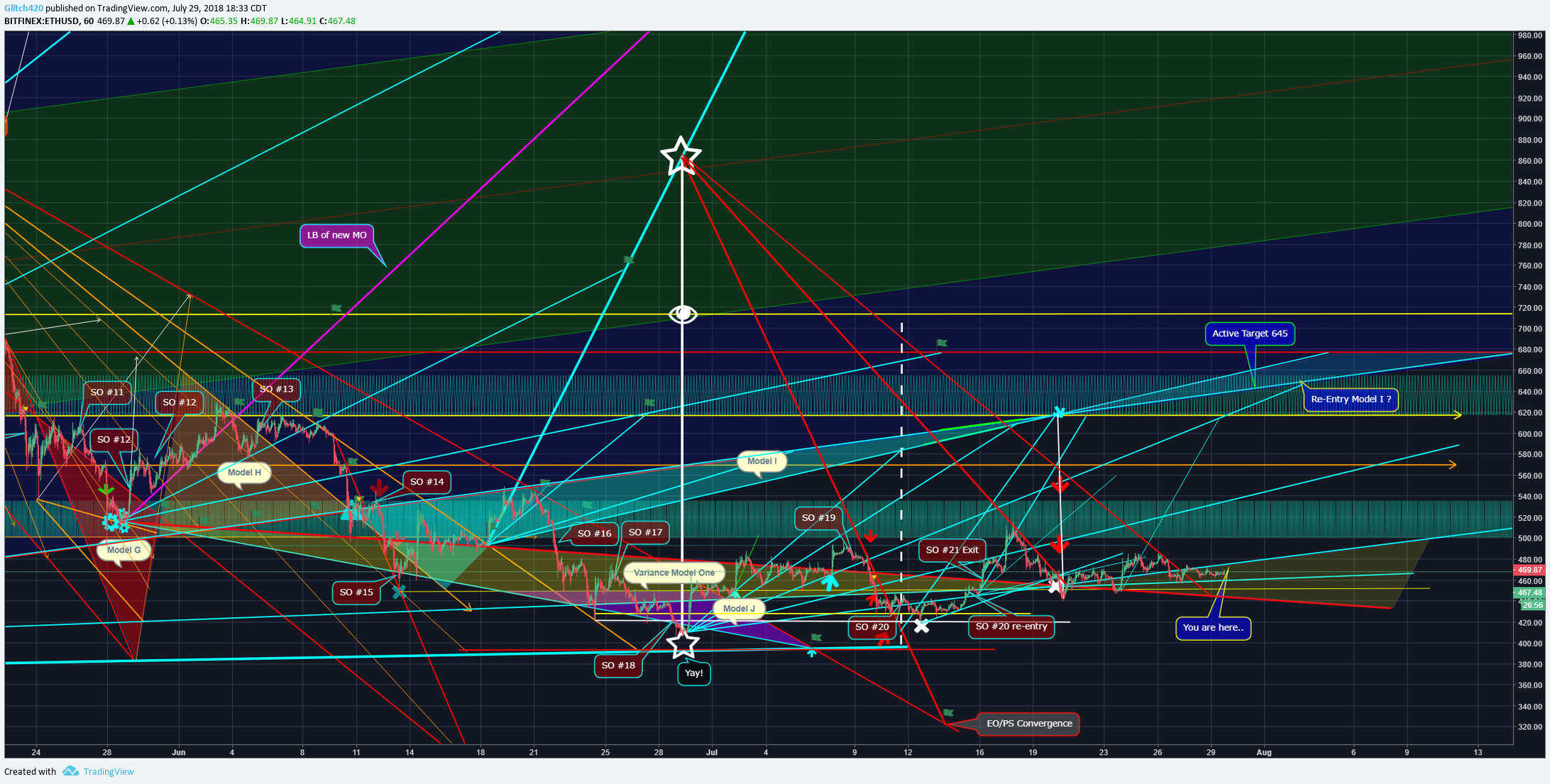The height and width of the screenshot is (784, 1550).
Task: Select the Aug label on date axis
Action: pyautogui.click(x=1264, y=752)
